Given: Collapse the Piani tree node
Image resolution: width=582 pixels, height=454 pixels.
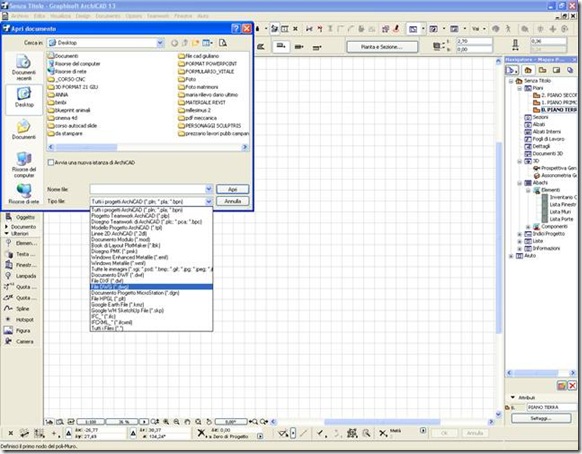Looking at the screenshot, I should click(x=520, y=88).
